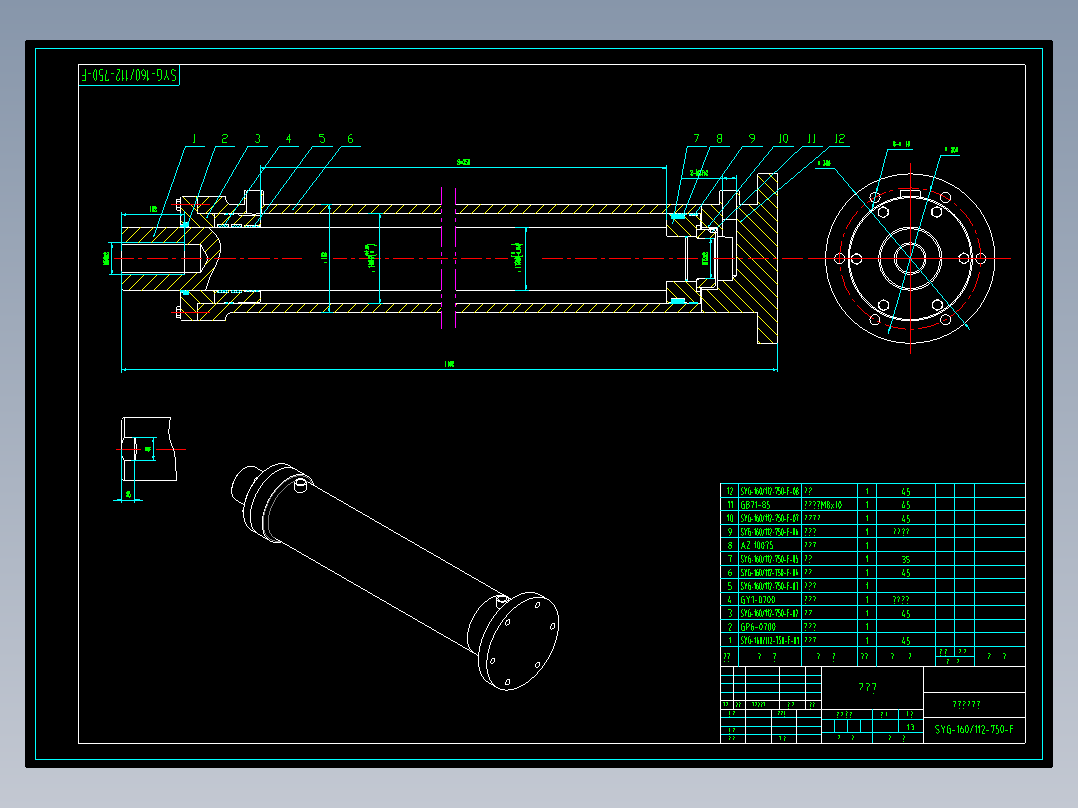Select balloon number 10 label
This screenshot has height=808, width=1078.
click(x=783, y=139)
